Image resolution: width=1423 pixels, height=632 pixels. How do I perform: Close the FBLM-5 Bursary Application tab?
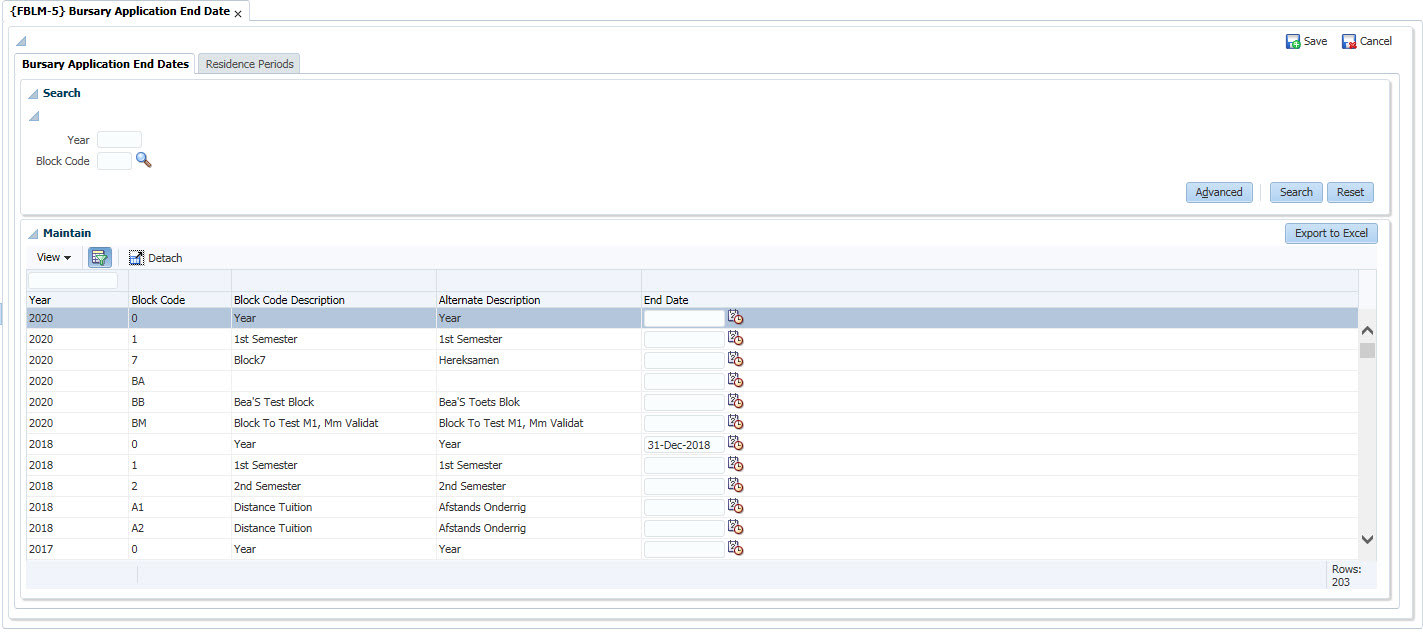pyautogui.click(x=238, y=13)
